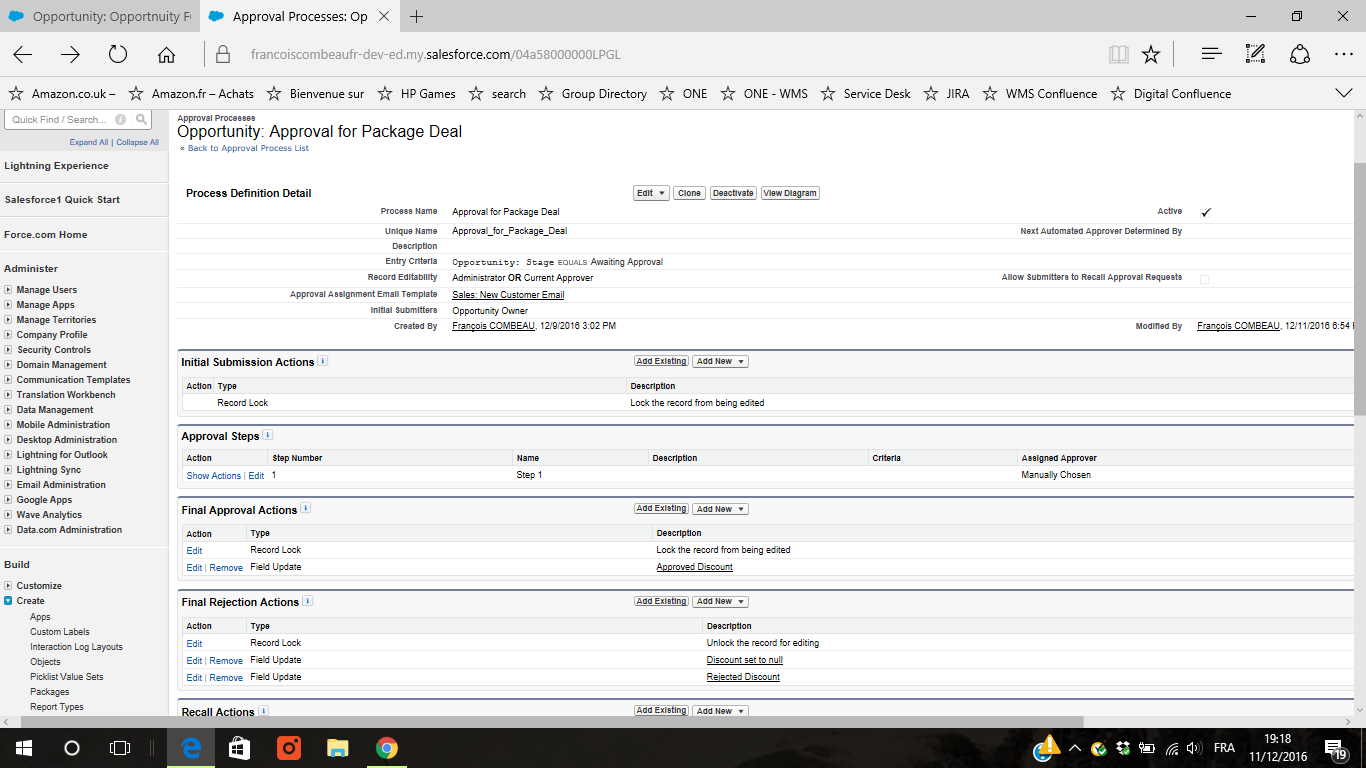This screenshot has width=1366, height=768.
Task: Click Collapse All in the sidebar
Action: pyautogui.click(x=137, y=142)
